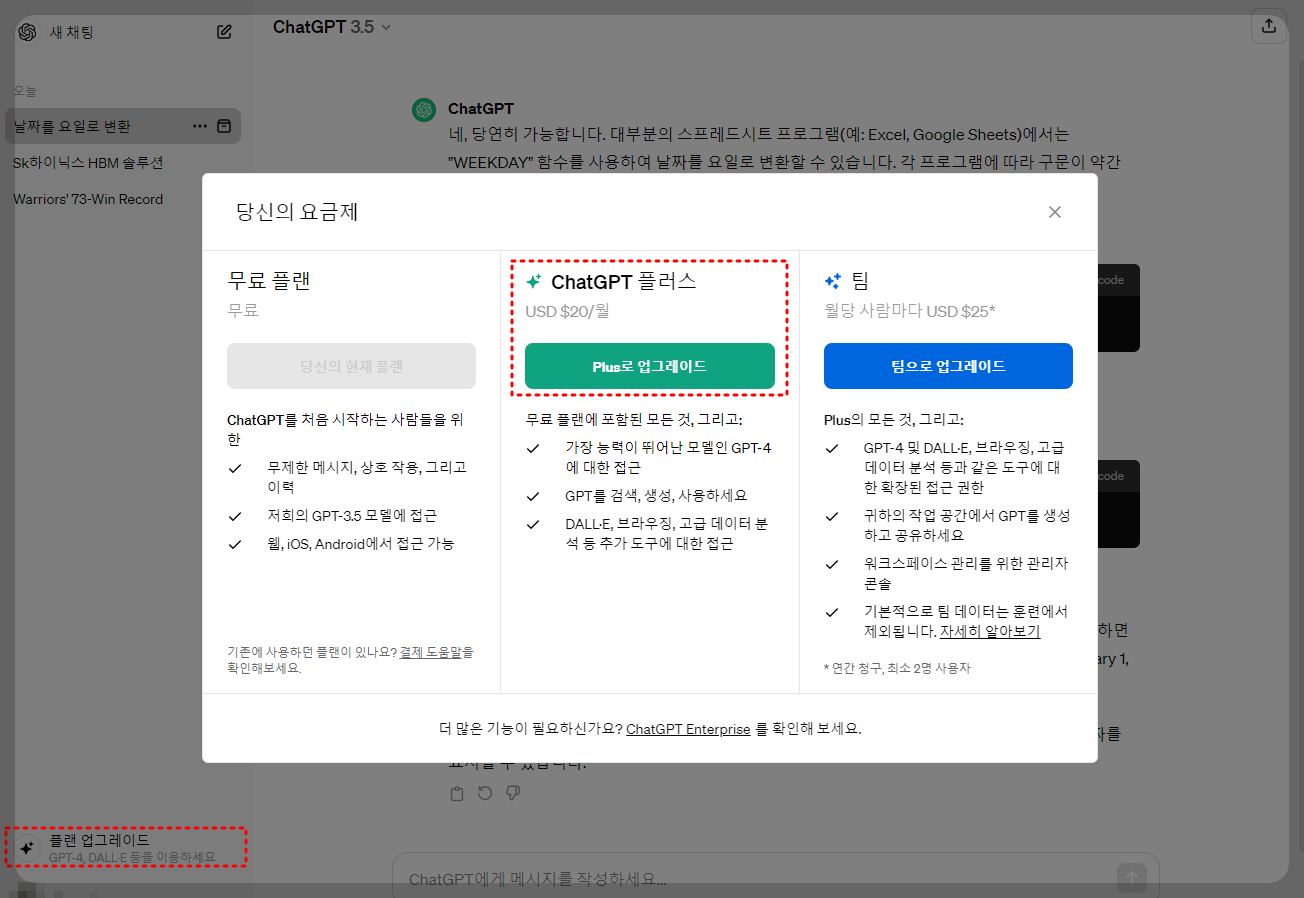
Task: Click the green sparkle next to ChatGPT 플러스
Action: pos(534,282)
